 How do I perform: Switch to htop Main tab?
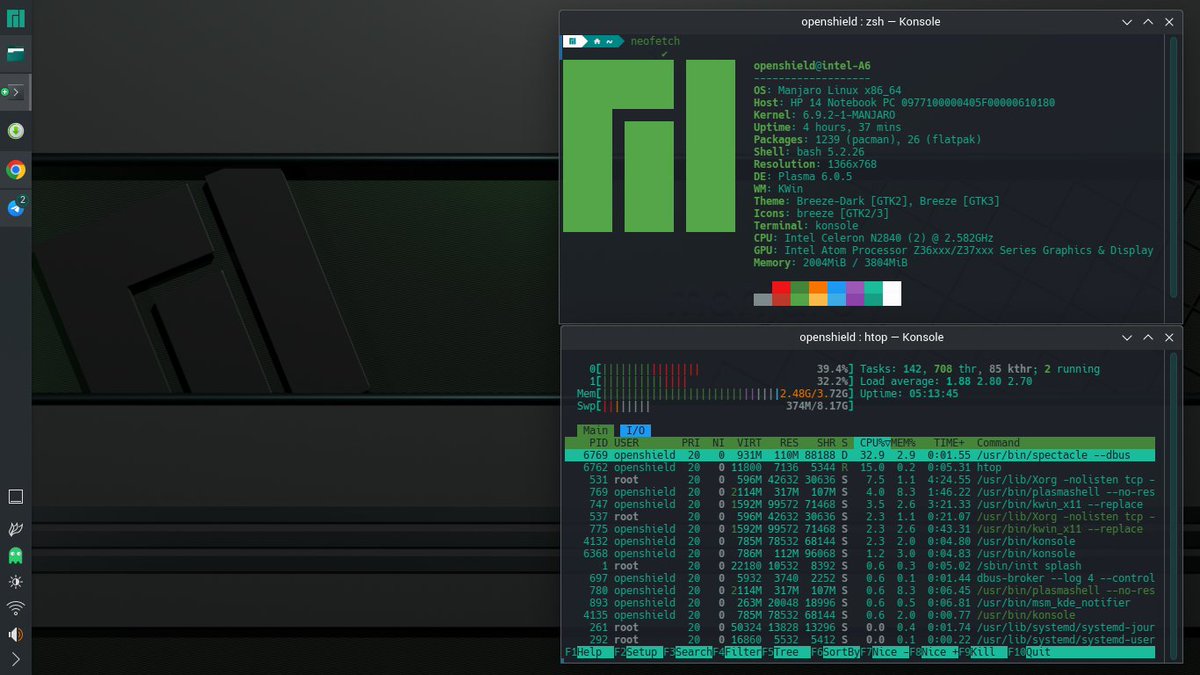pos(596,431)
